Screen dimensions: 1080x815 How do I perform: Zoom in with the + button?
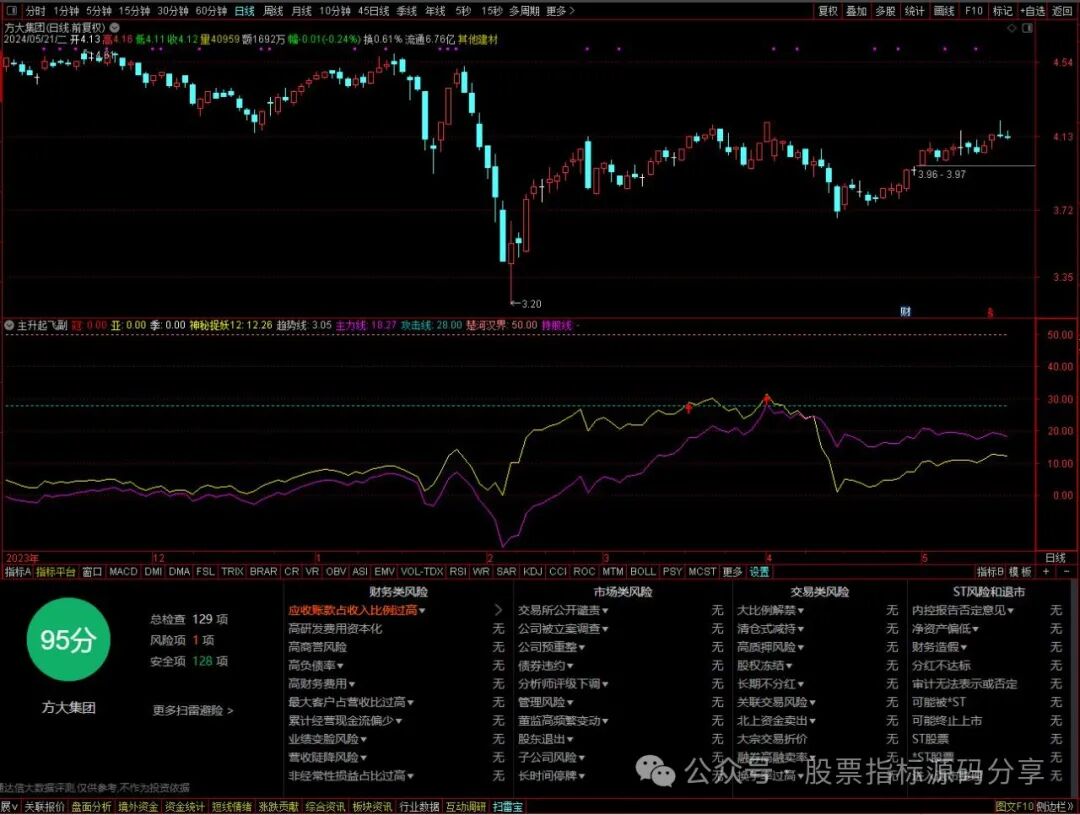[x=1046, y=572]
